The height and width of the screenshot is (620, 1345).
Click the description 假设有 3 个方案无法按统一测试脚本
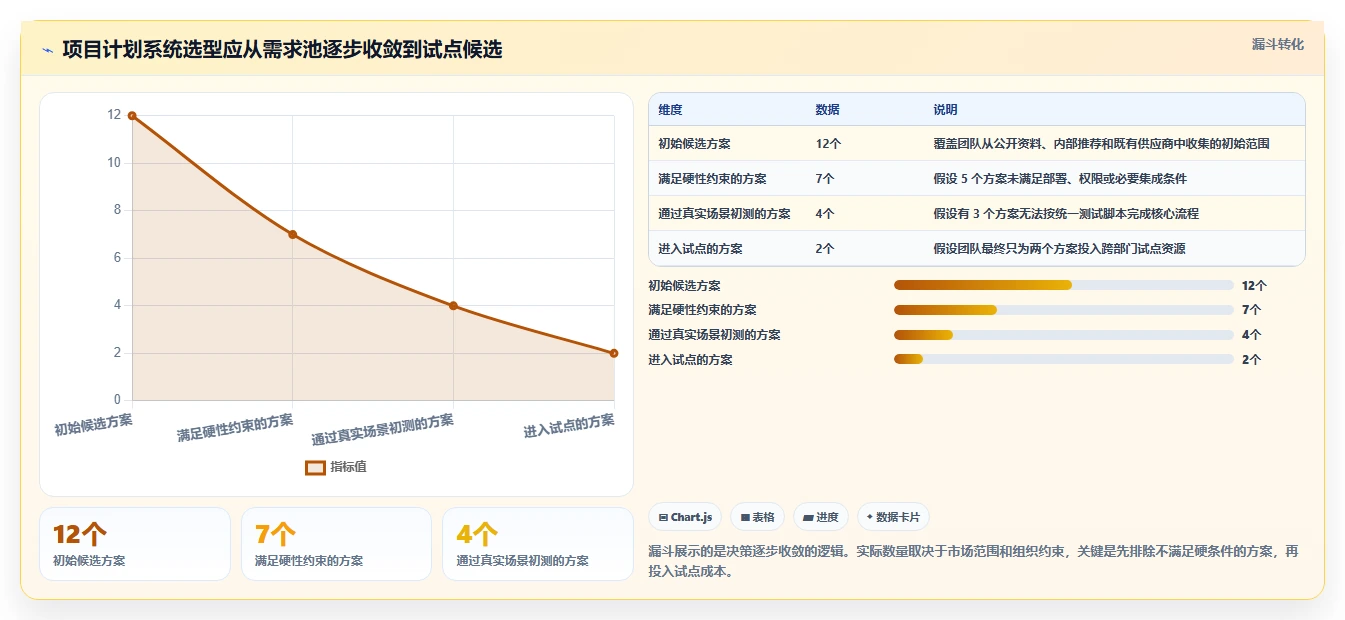click(1066, 214)
